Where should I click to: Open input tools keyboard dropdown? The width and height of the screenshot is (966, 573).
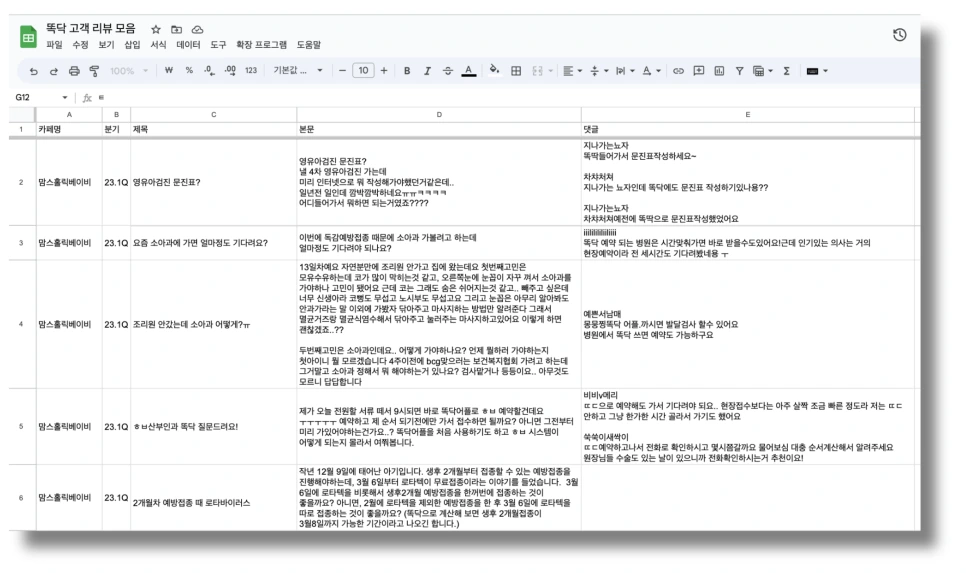(817, 71)
